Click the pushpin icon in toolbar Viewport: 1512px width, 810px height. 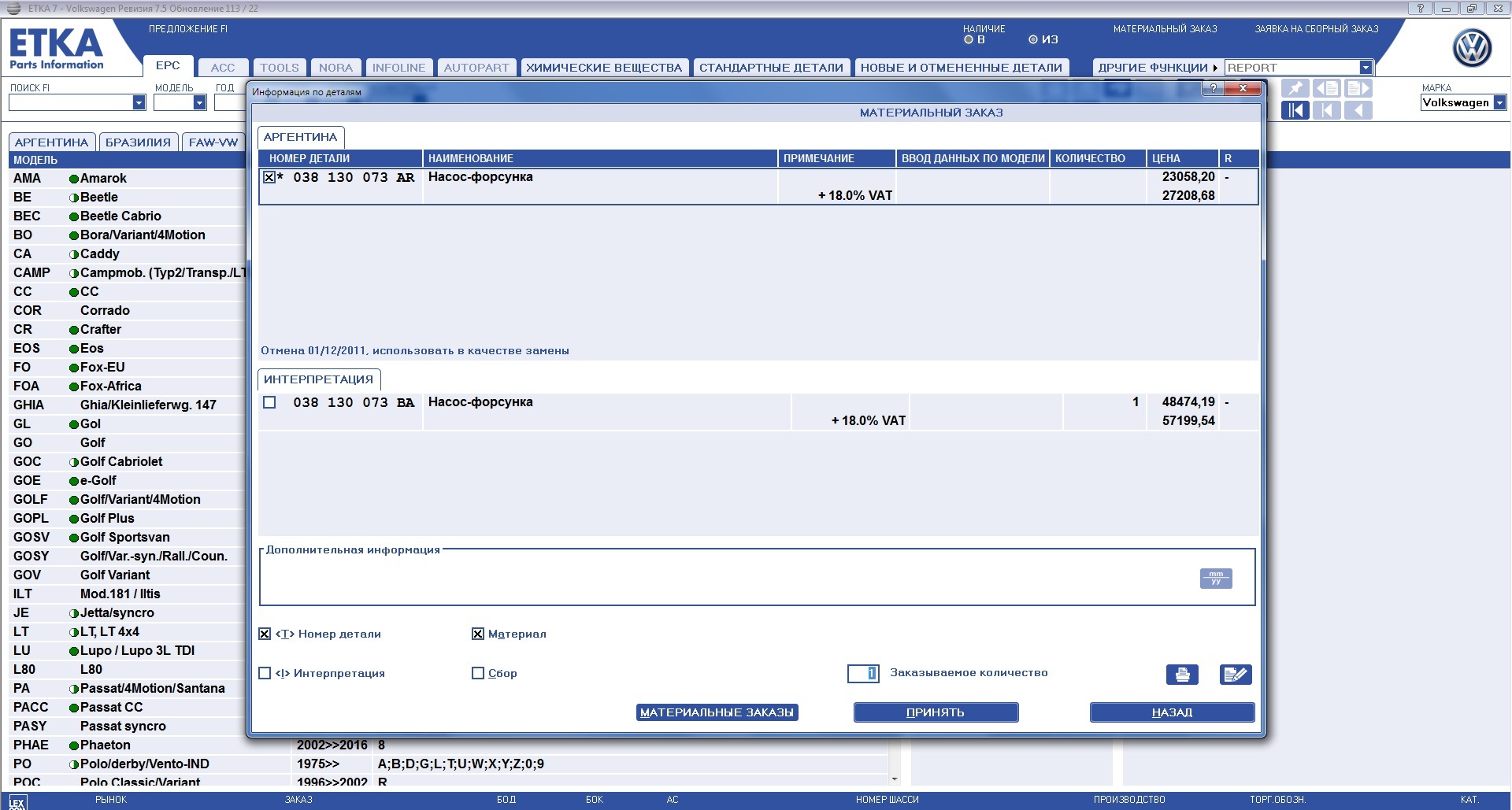click(1295, 88)
